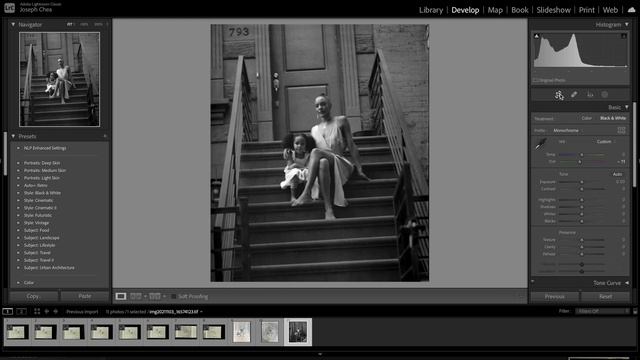Add a preset with the plus icon
Screen dimensions: 640x360
coord(105,136)
